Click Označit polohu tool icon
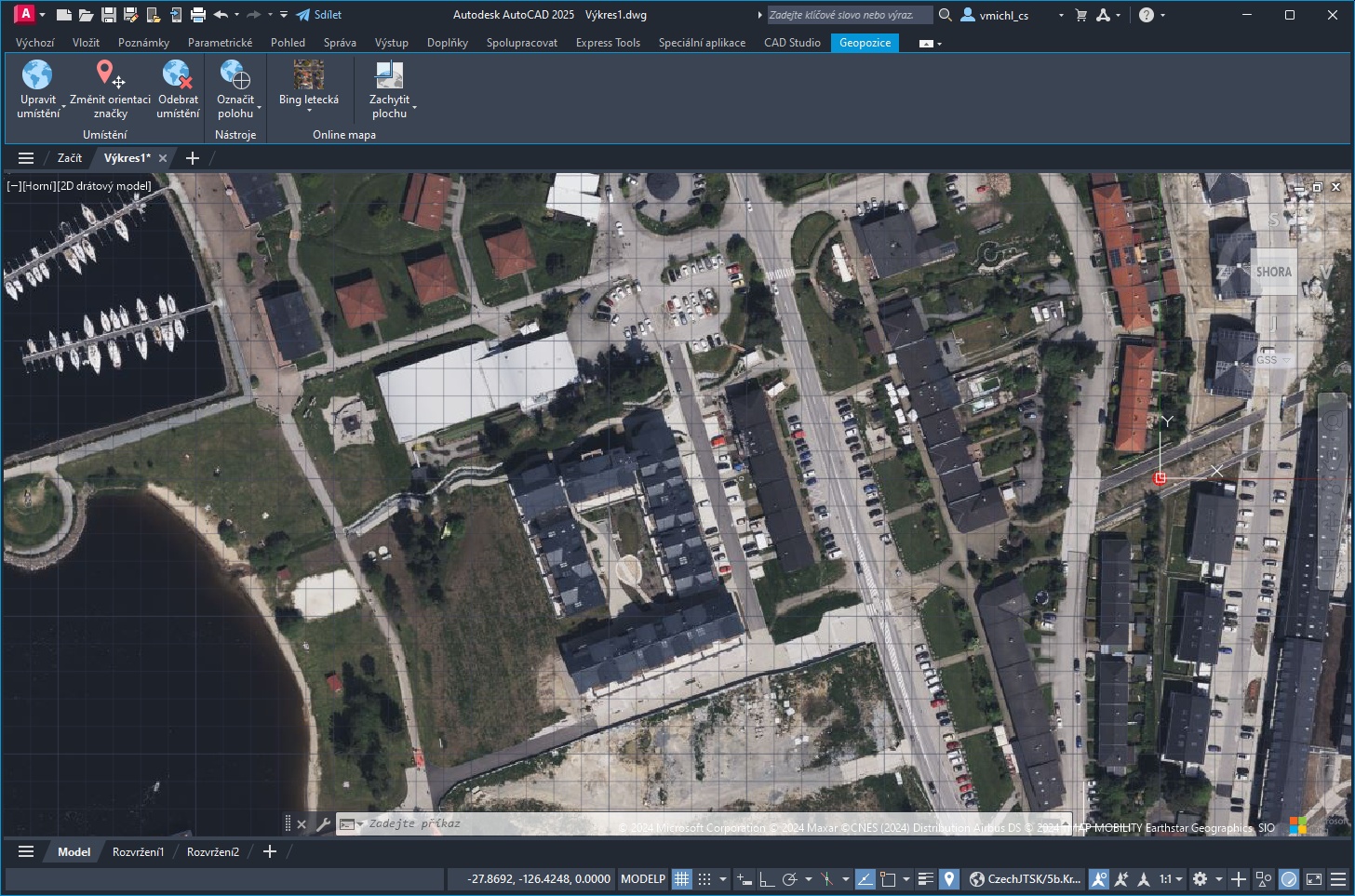This screenshot has height=896, width=1355. [x=235, y=74]
